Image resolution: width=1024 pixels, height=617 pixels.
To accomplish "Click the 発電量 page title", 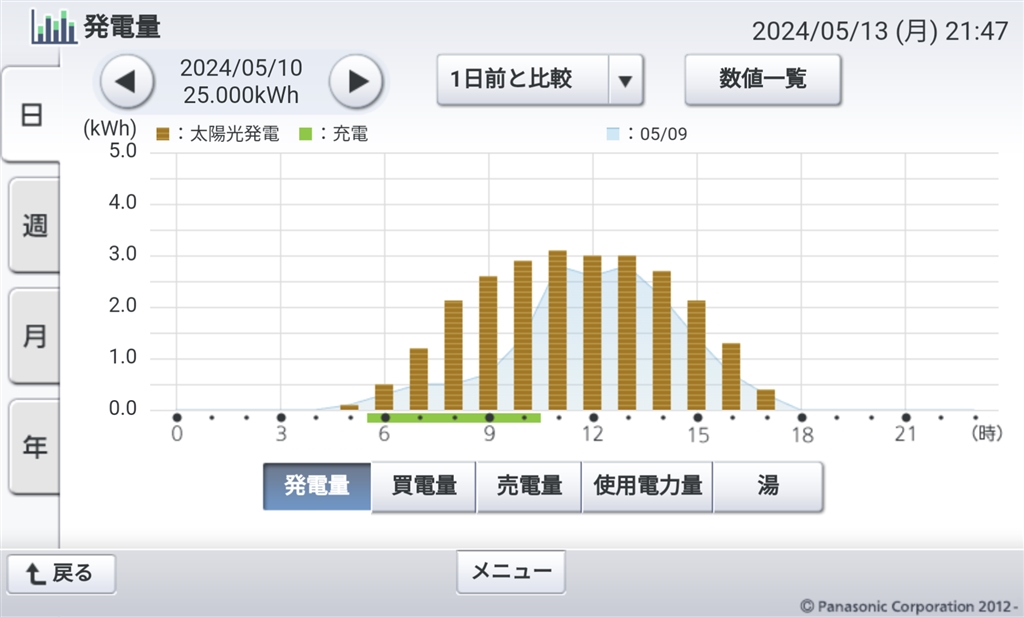I will [122, 27].
